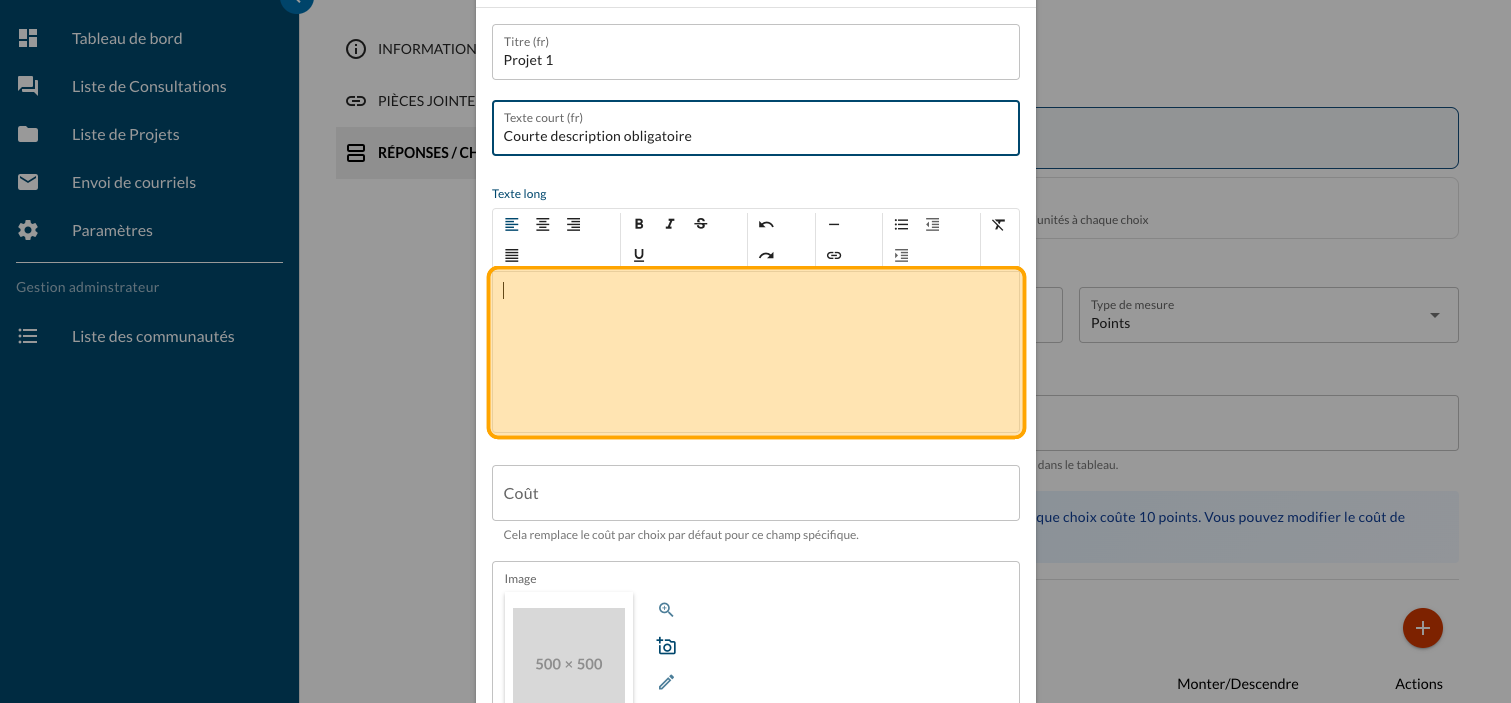Open Liste des communautés page
The height and width of the screenshot is (703, 1511).
coord(153,336)
